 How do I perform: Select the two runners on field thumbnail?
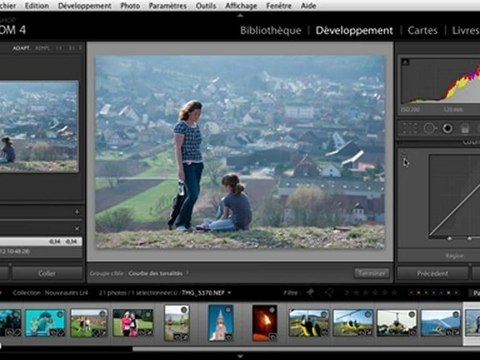[89, 322]
